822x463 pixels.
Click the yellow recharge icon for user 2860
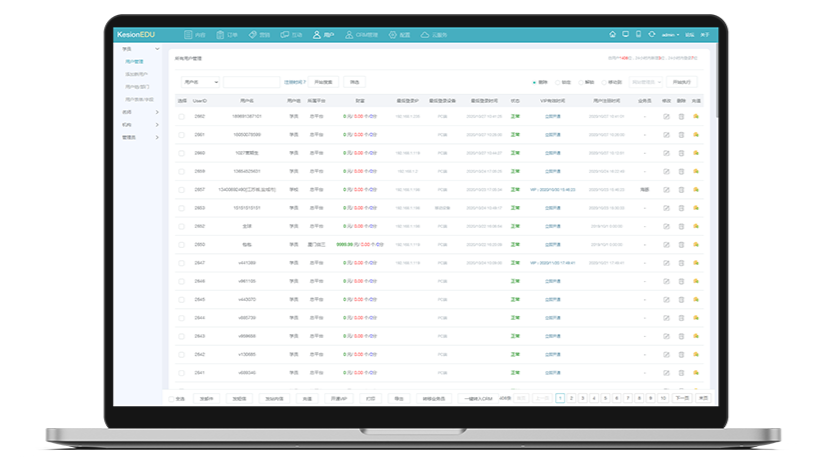696,153
